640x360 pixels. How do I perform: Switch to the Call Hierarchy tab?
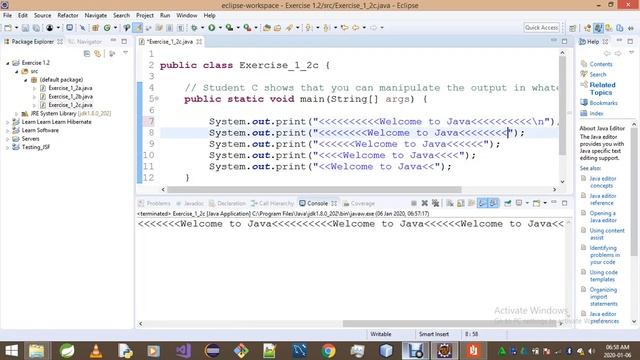tap(272, 203)
